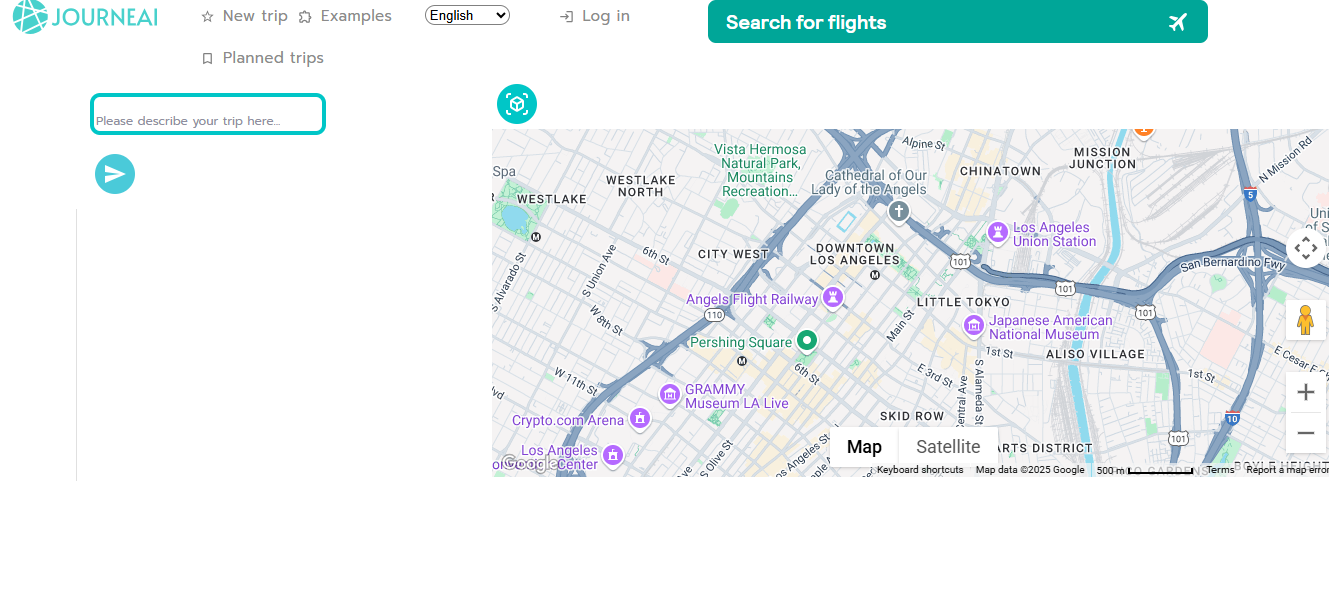Select the Los Angeles Center marker

pyautogui.click(x=613, y=456)
